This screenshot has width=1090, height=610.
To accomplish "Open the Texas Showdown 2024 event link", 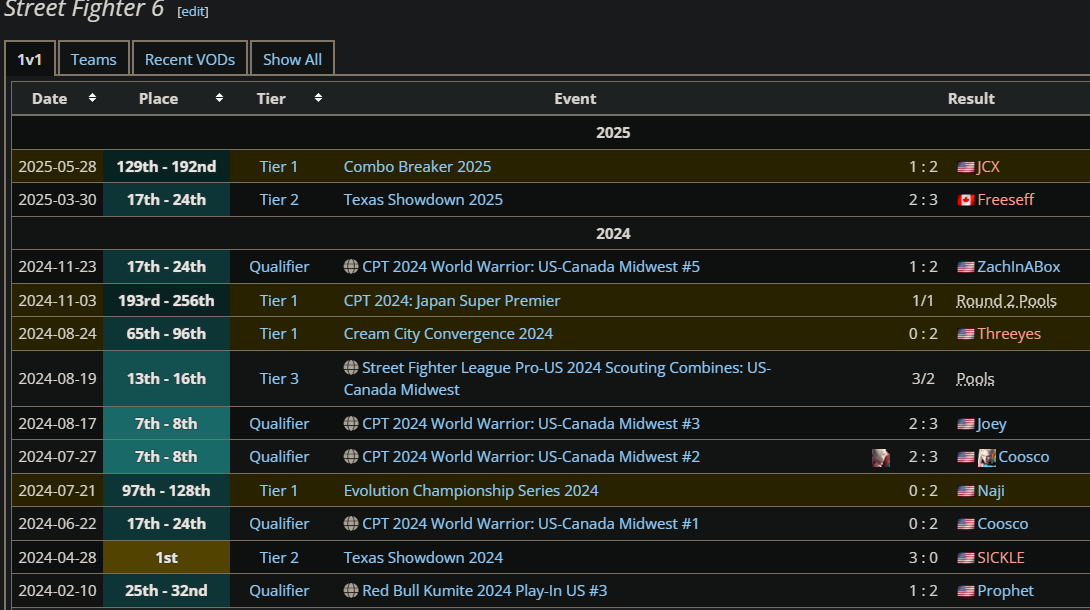I will pyautogui.click(x=423, y=558).
